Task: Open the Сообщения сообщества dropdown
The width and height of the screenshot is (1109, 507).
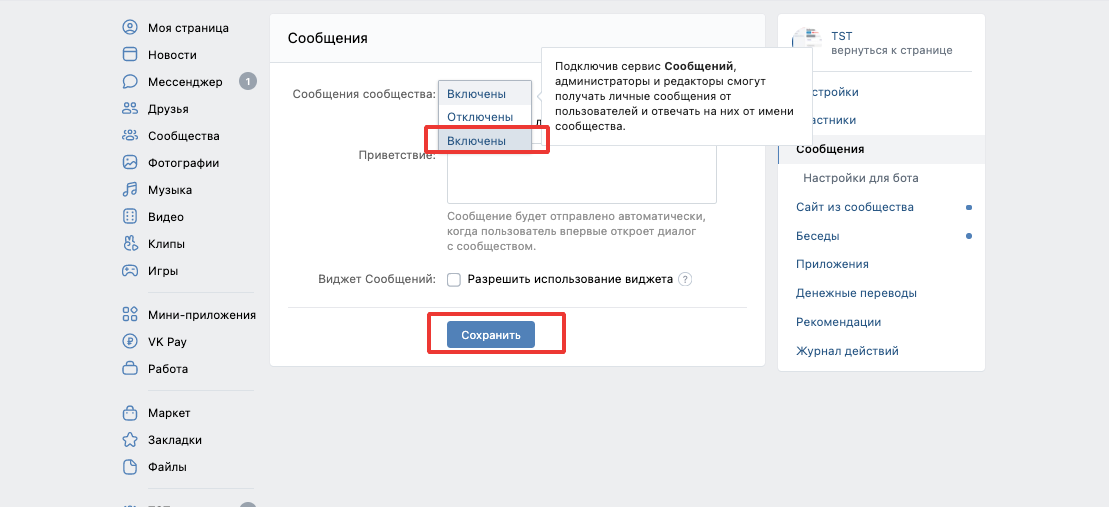Action: coord(485,94)
